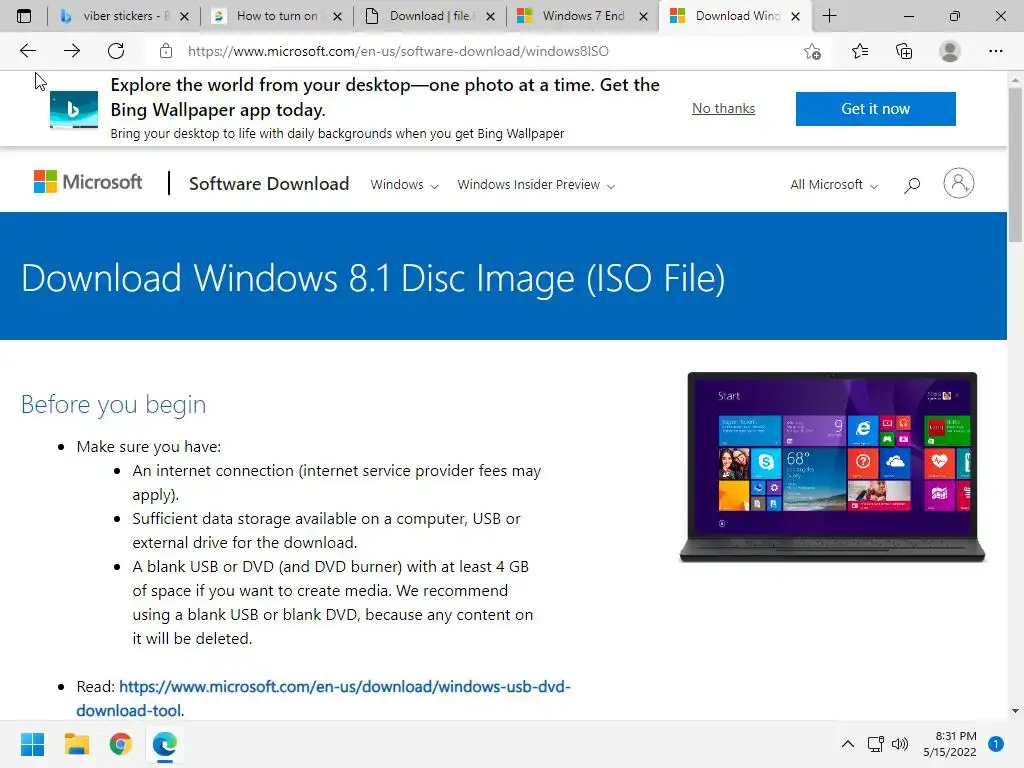
Task: Sign in with the account icon
Action: [x=959, y=184]
